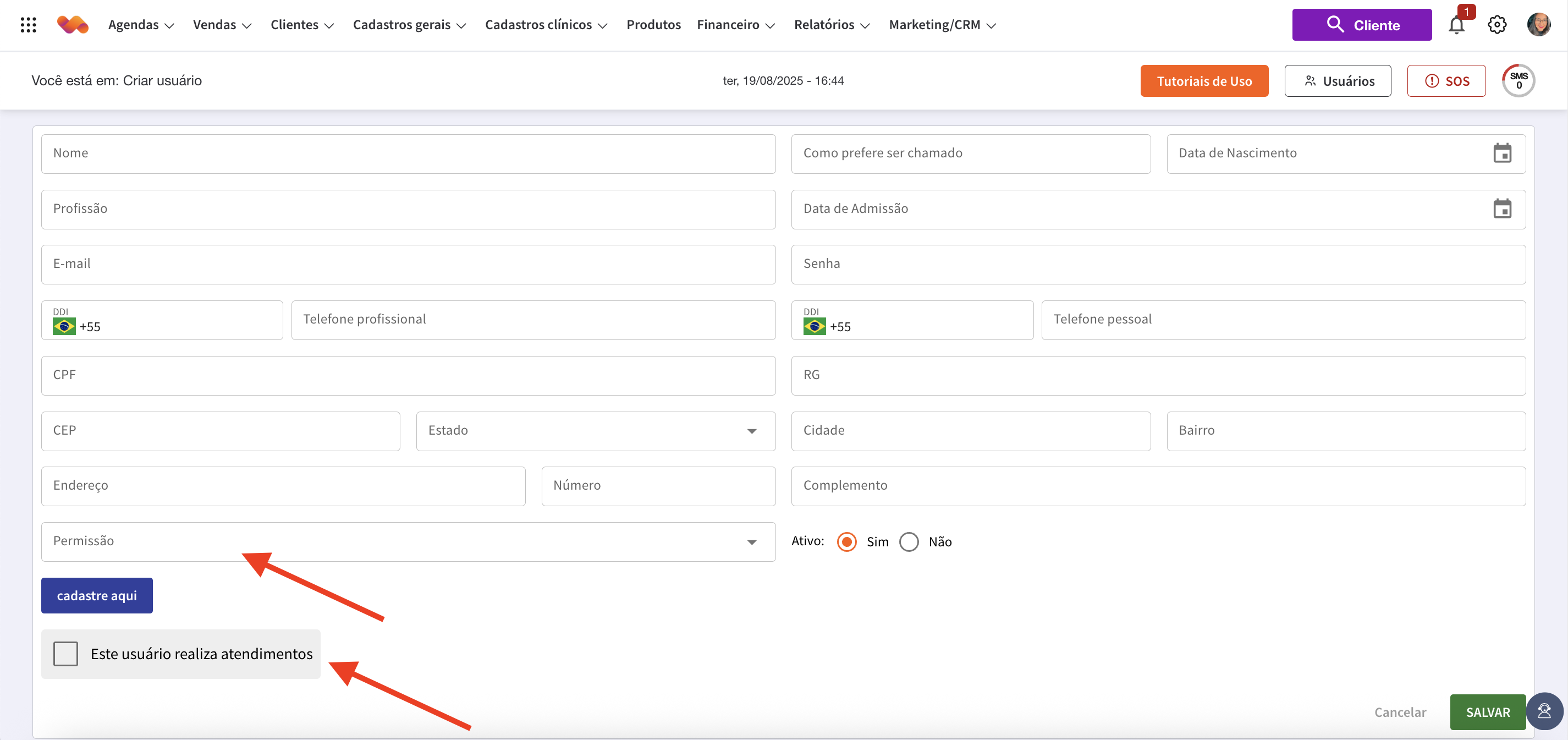Check 'Este usuário realiza atendimentos' box
This screenshot has width=1568, height=740.
pos(66,654)
